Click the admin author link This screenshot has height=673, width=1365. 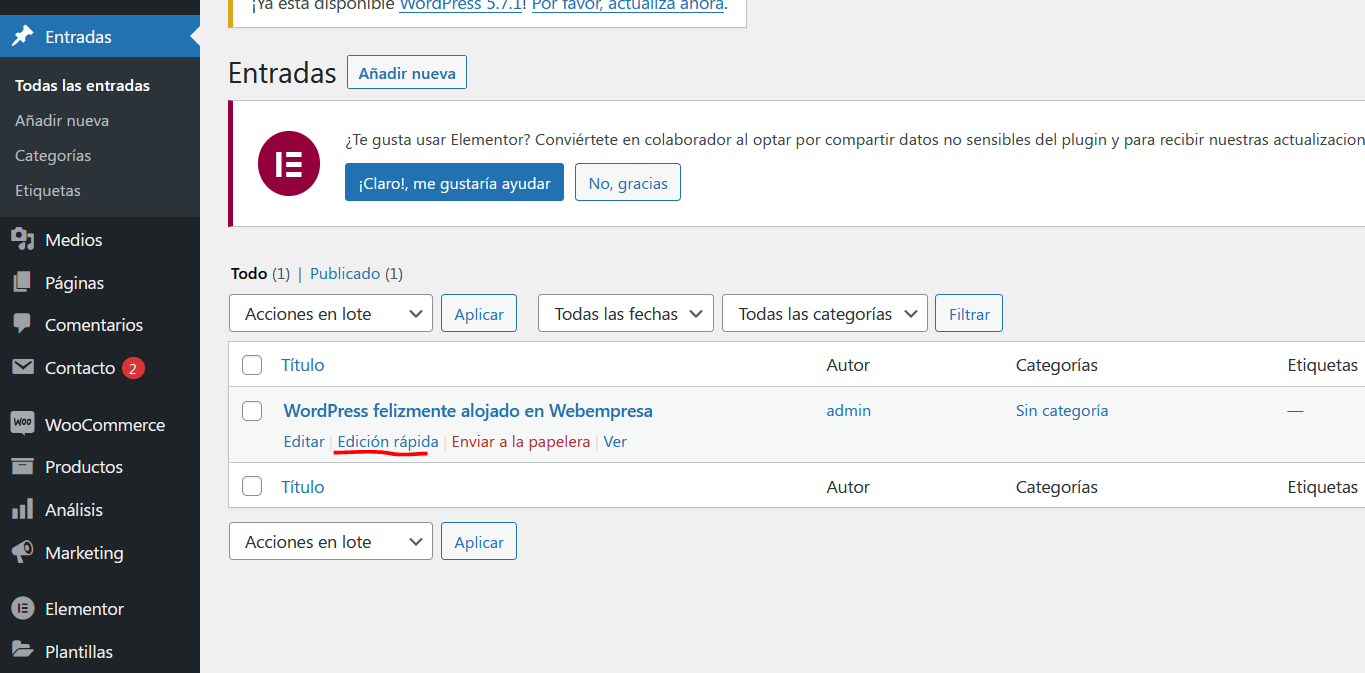coord(848,410)
